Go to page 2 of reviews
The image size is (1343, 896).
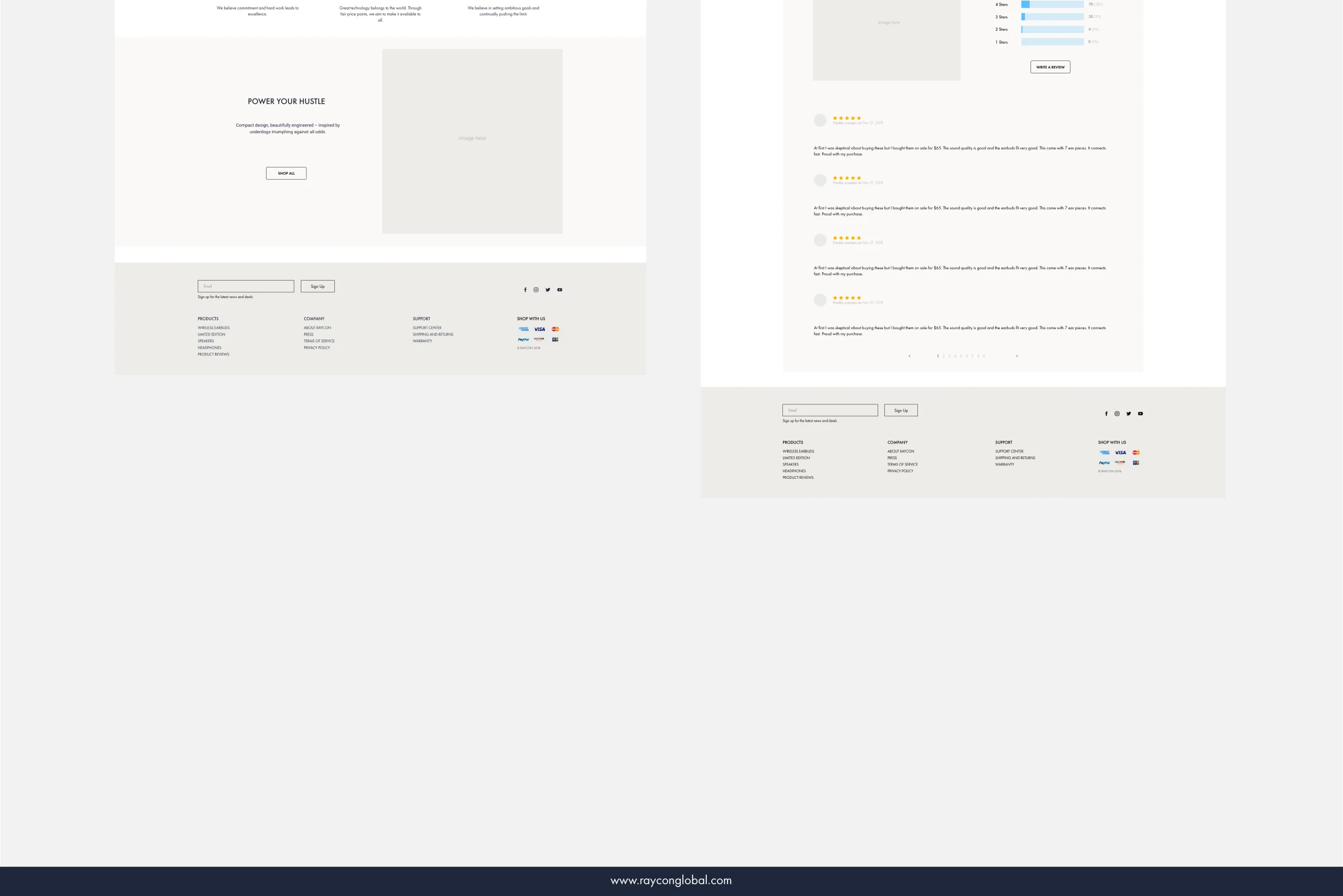[x=944, y=356]
